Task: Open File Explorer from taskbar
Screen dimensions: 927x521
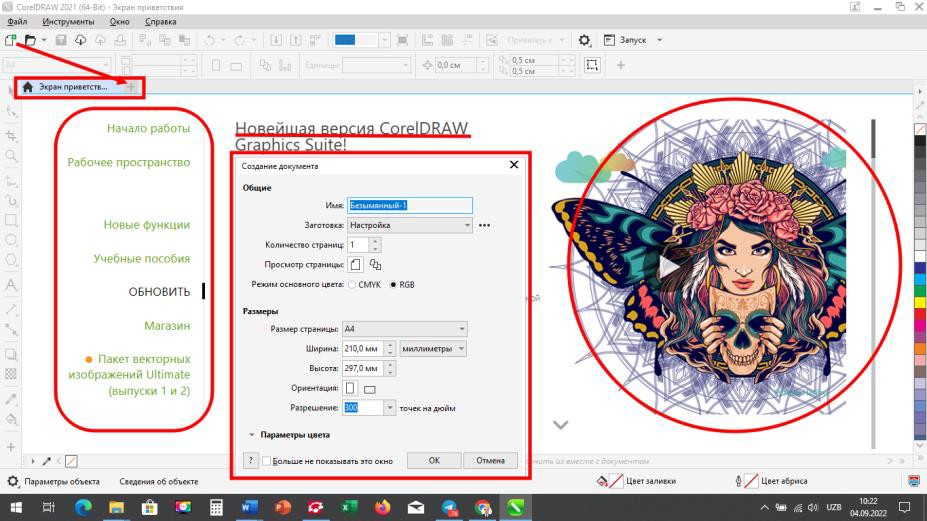Action: 116,507
